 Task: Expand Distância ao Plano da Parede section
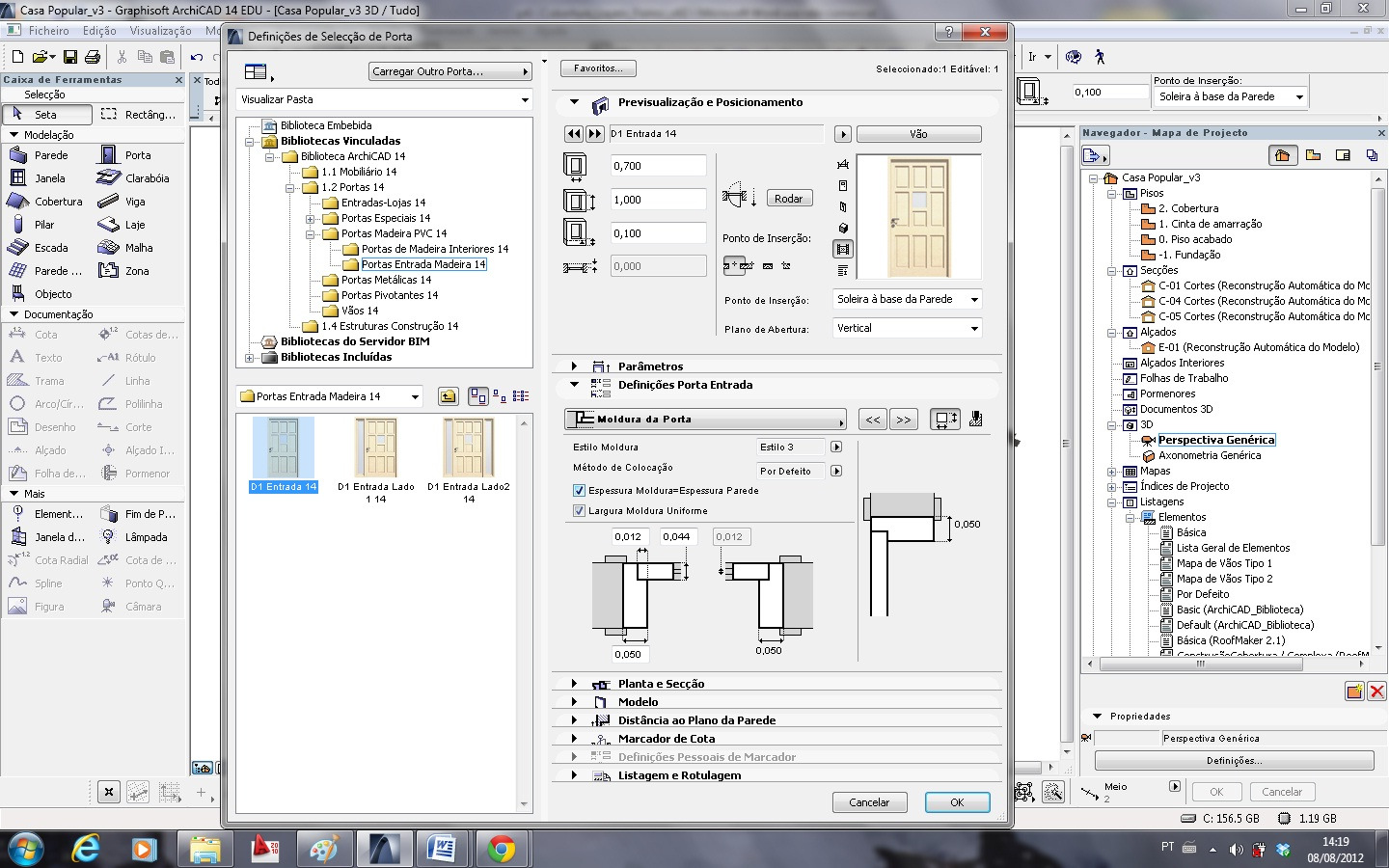click(x=574, y=719)
